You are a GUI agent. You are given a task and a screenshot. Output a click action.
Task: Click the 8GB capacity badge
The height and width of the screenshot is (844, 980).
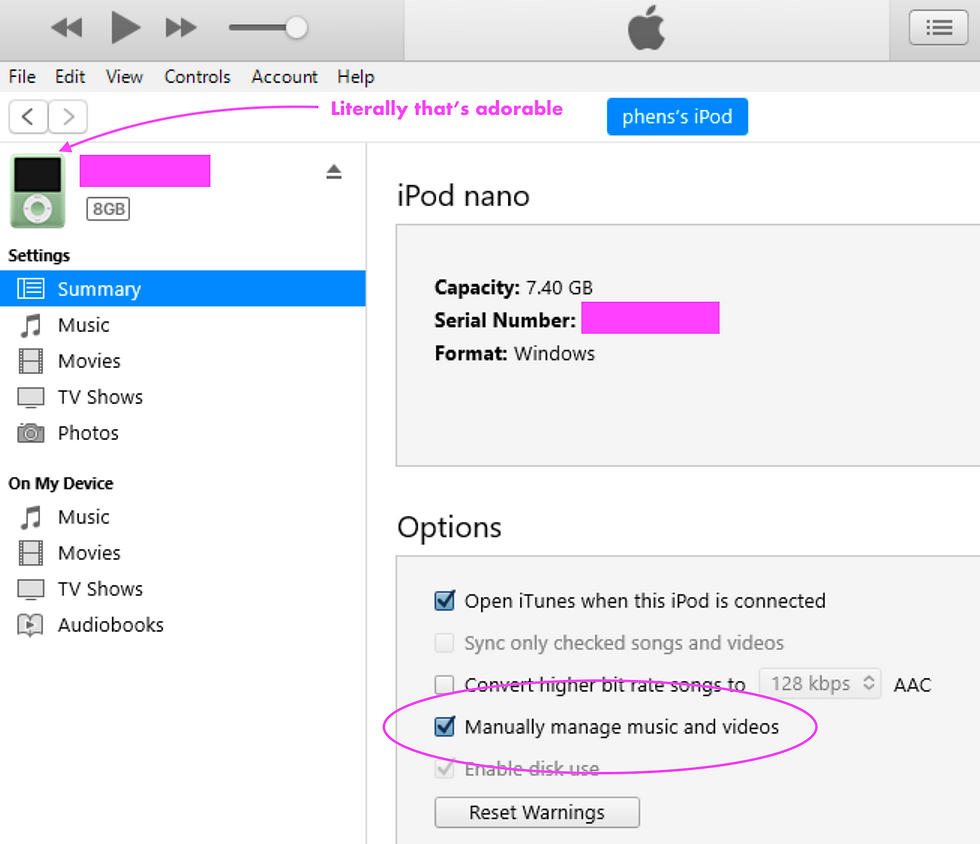pyautogui.click(x=108, y=209)
